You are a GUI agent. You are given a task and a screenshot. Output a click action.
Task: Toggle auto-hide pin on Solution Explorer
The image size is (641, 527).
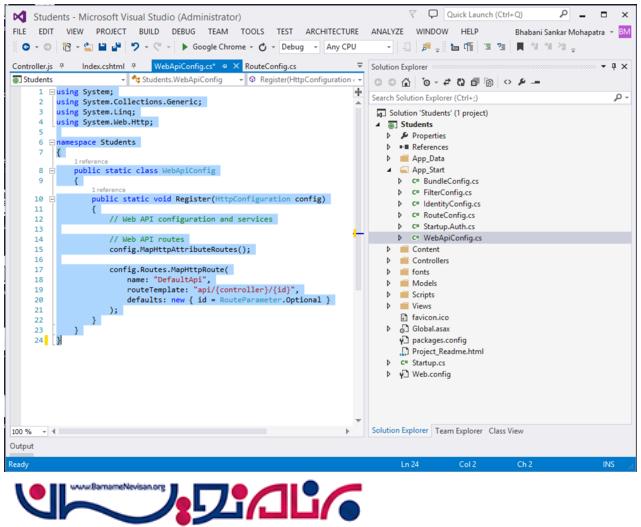[x=615, y=66]
